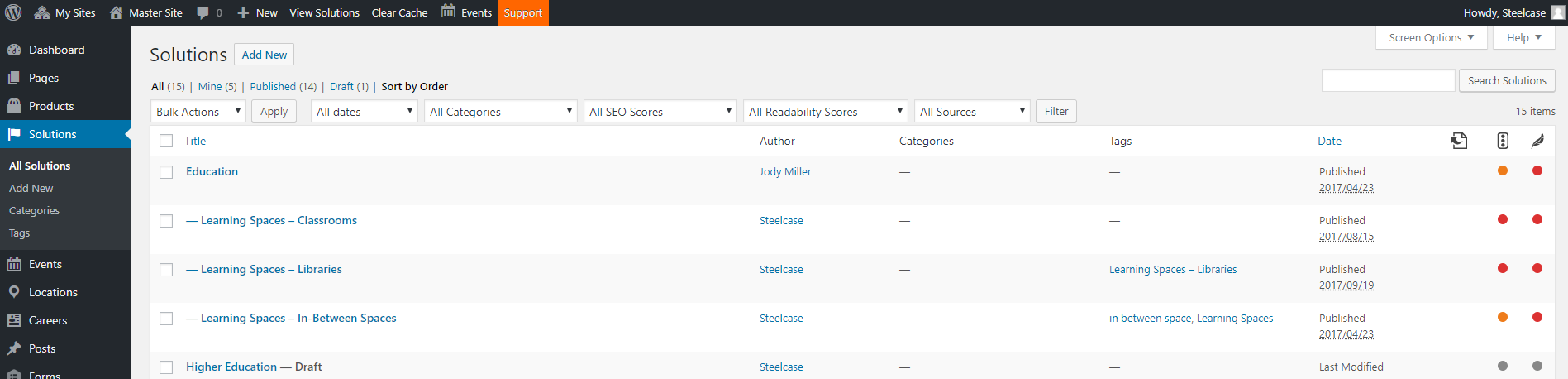The width and height of the screenshot is (1568, 379).
Task: Sort by readability feather icon
Action: point(1537,141)
